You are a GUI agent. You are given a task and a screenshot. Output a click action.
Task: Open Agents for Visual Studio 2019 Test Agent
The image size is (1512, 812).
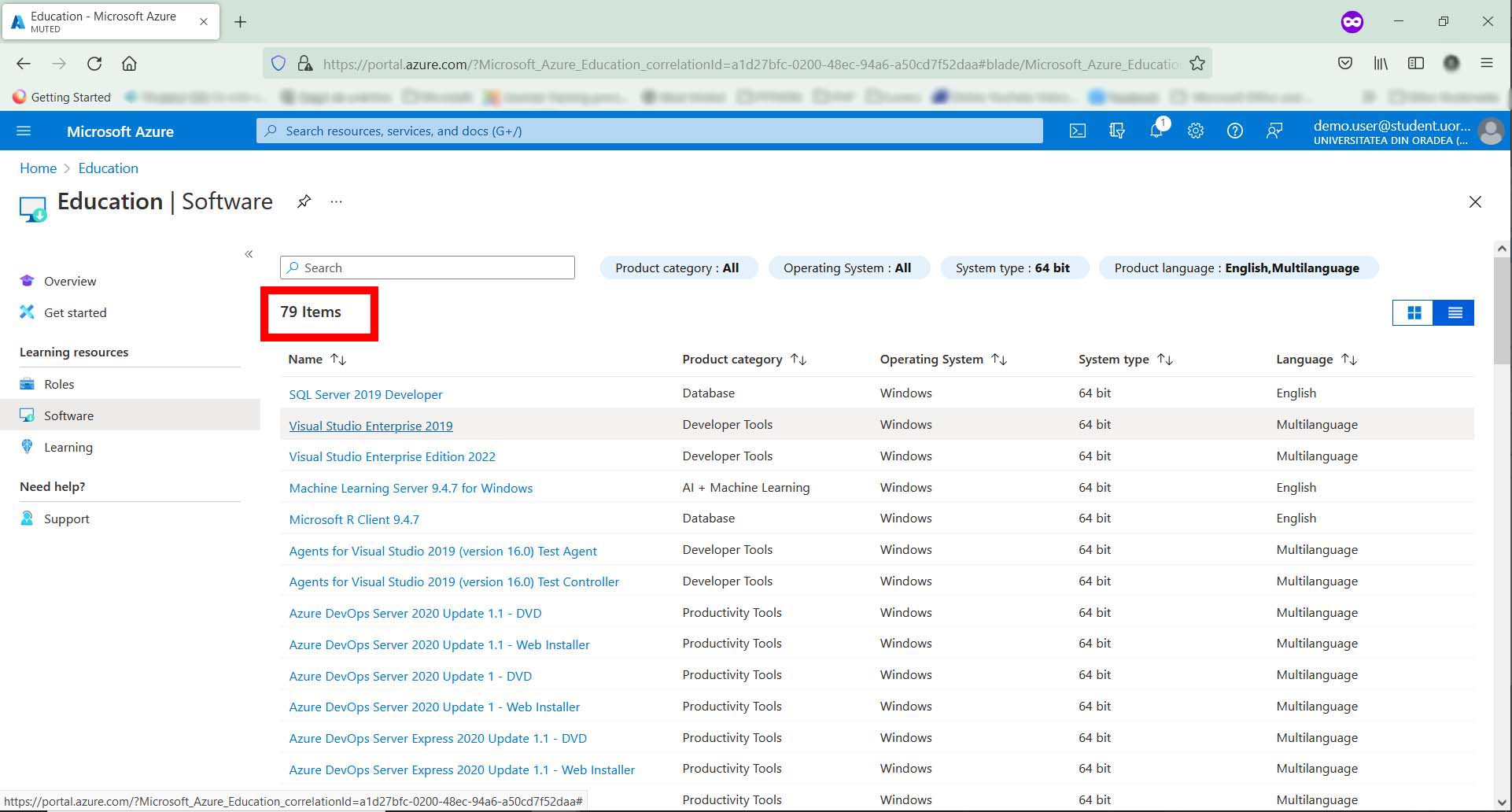[443, 551]
